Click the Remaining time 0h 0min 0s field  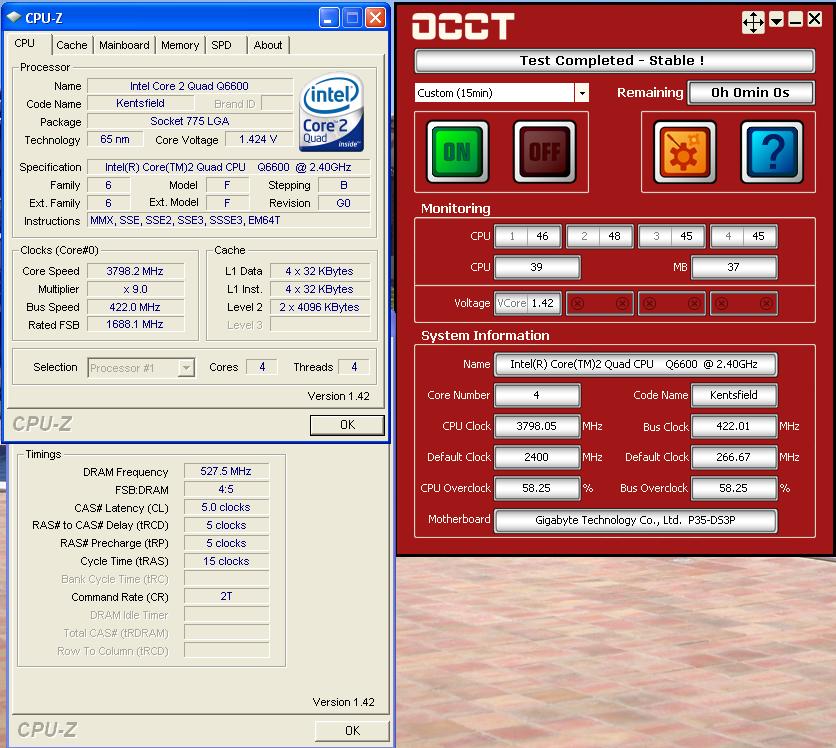pyautogui.click(x=751, y=93)
